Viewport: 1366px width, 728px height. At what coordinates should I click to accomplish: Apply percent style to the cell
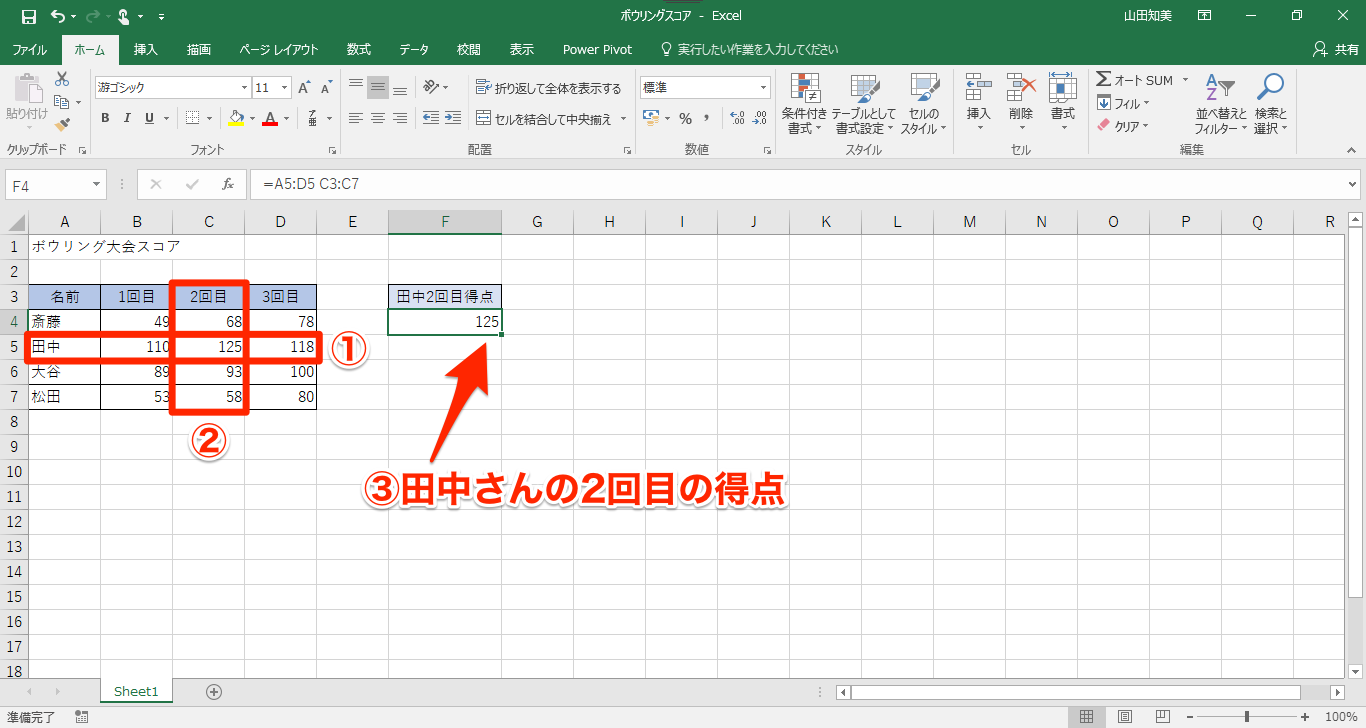[x=685, y=118]
